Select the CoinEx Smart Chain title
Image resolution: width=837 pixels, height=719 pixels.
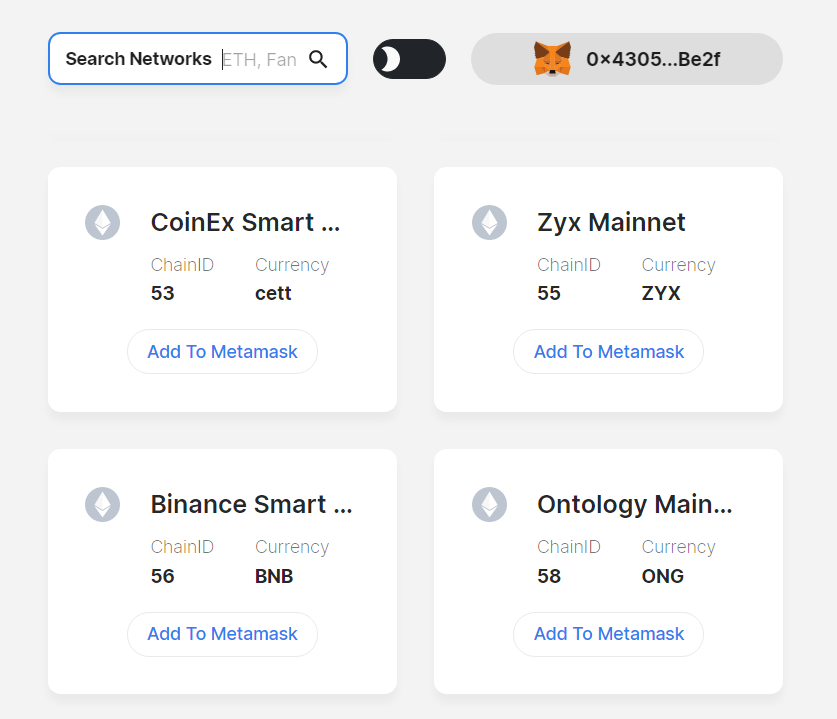click(x=245, y=222)
